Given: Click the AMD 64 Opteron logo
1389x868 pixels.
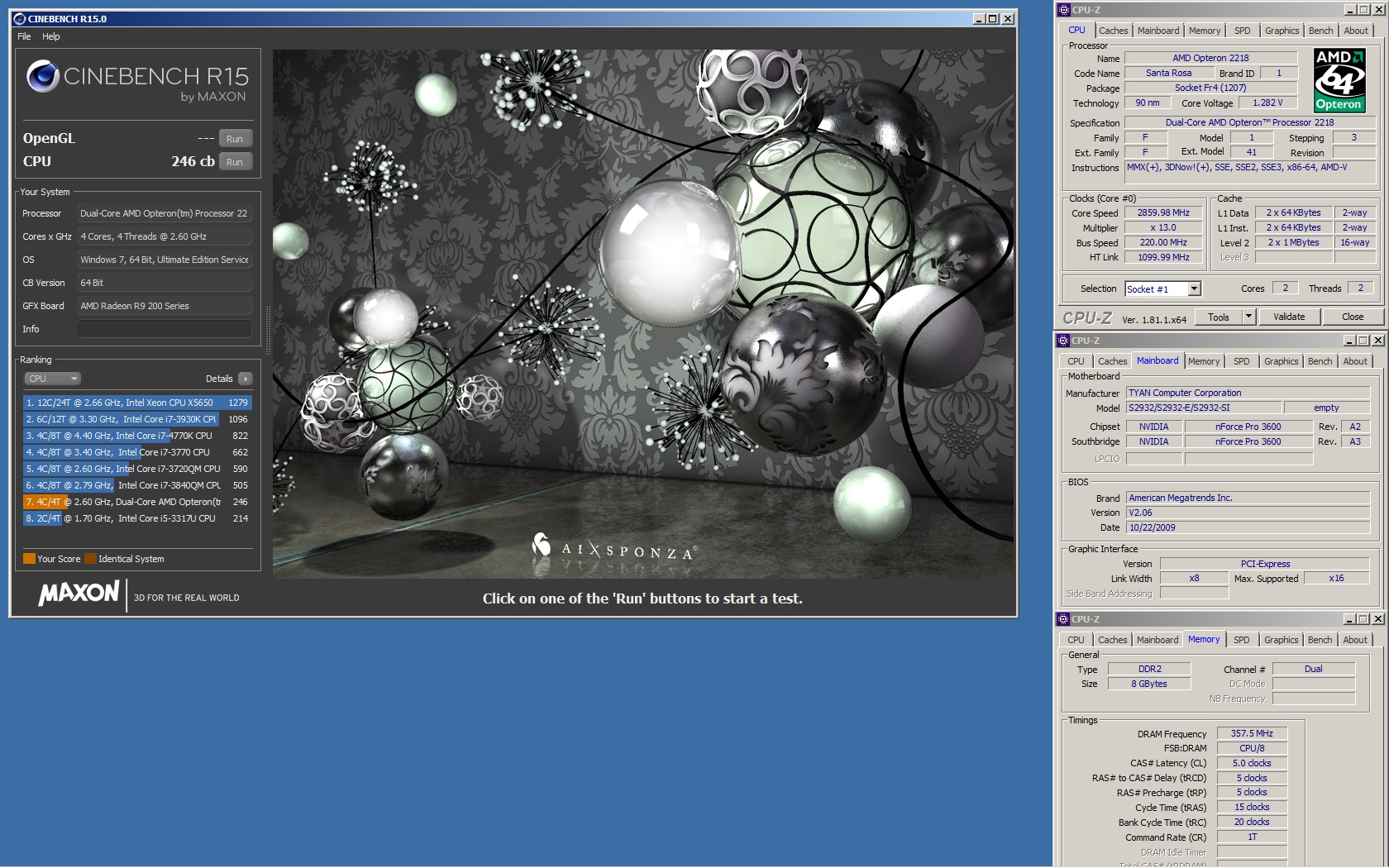Looking at the screenshot, I should [1339, 80].
